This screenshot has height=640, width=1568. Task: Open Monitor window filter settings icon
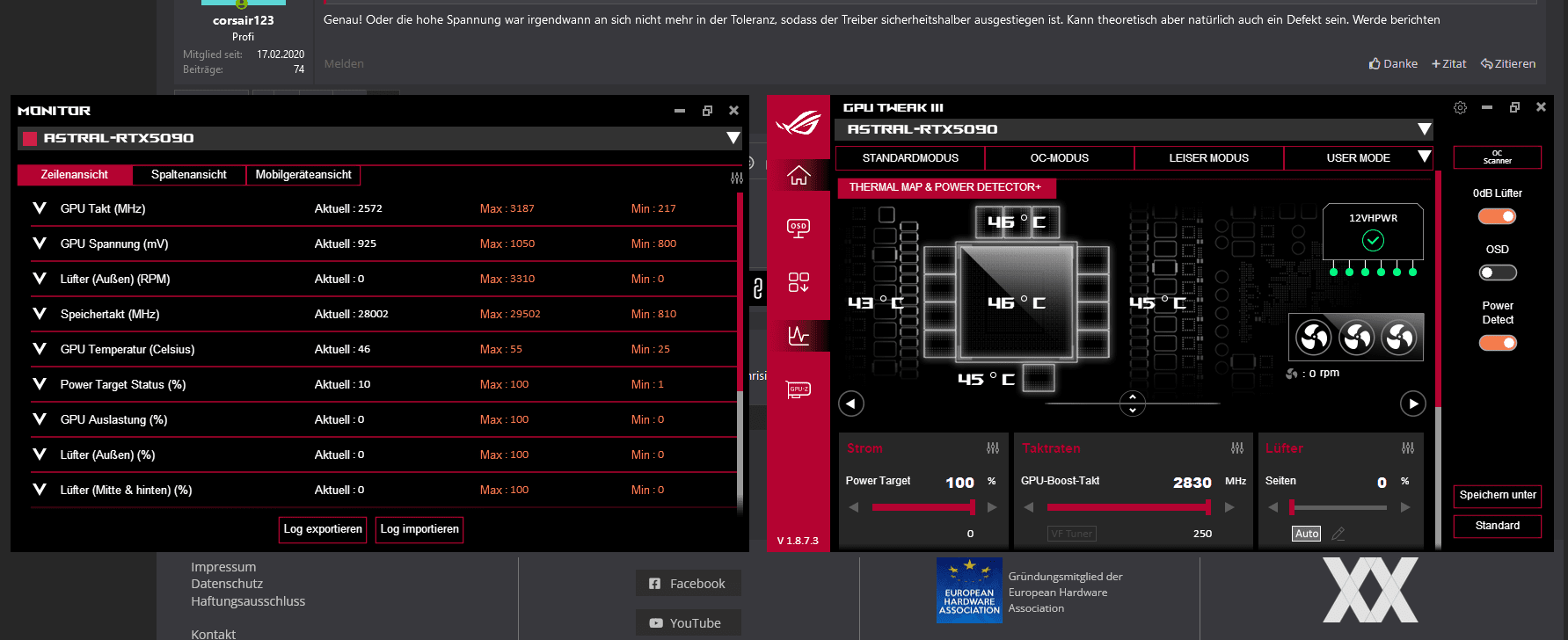[x=737, y=178]
